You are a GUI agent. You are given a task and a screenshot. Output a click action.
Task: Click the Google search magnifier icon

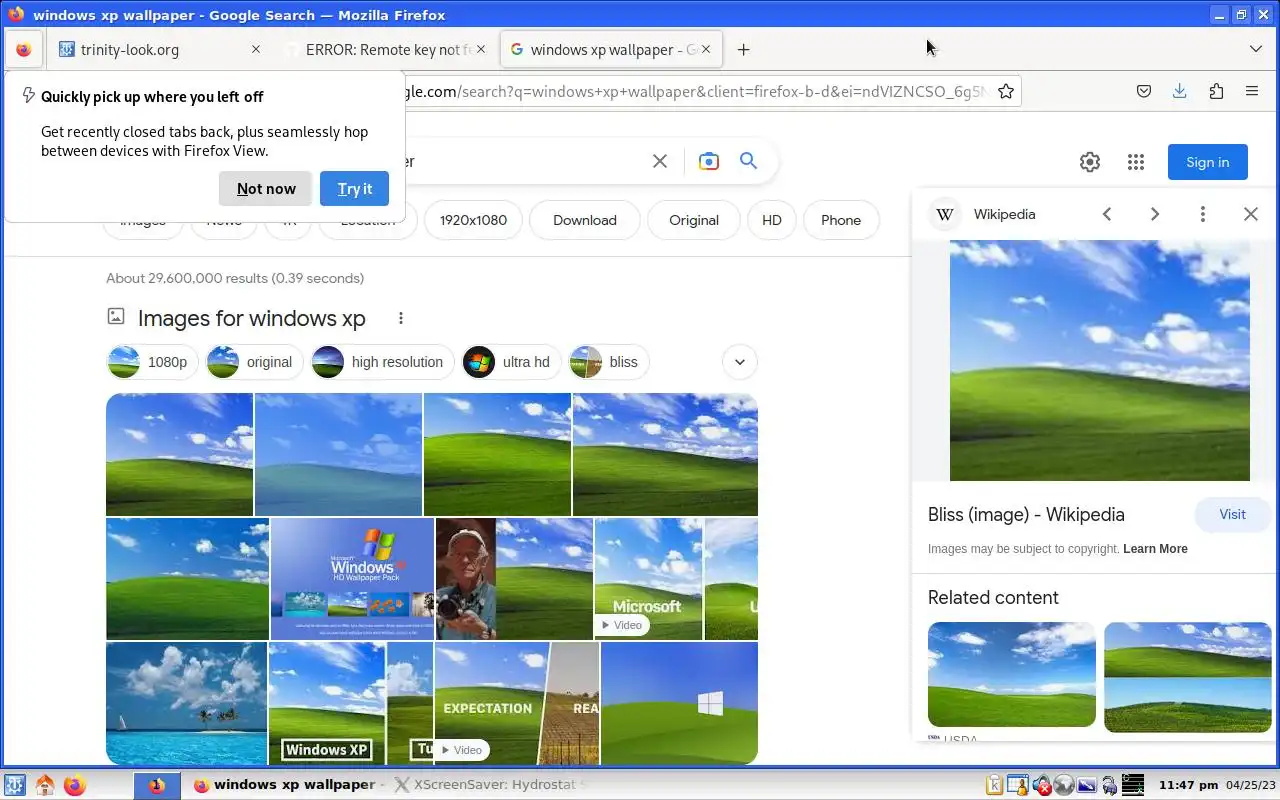[x=748, y=161]
